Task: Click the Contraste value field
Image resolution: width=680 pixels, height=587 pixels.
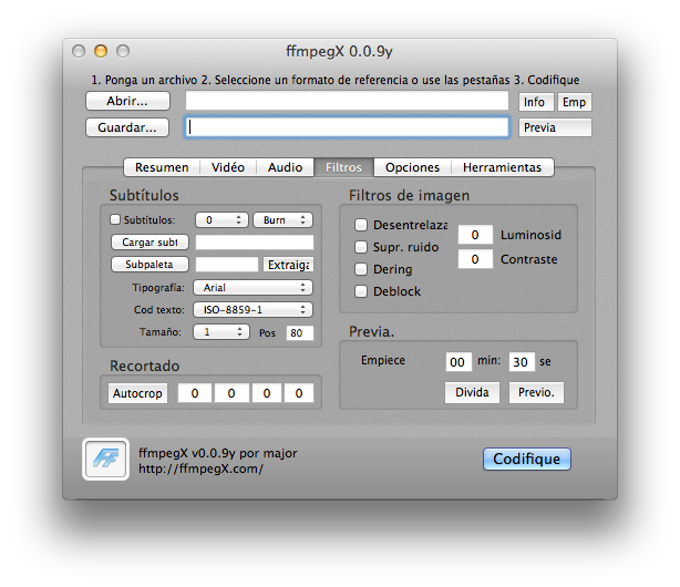Action: tap(475, 259)
